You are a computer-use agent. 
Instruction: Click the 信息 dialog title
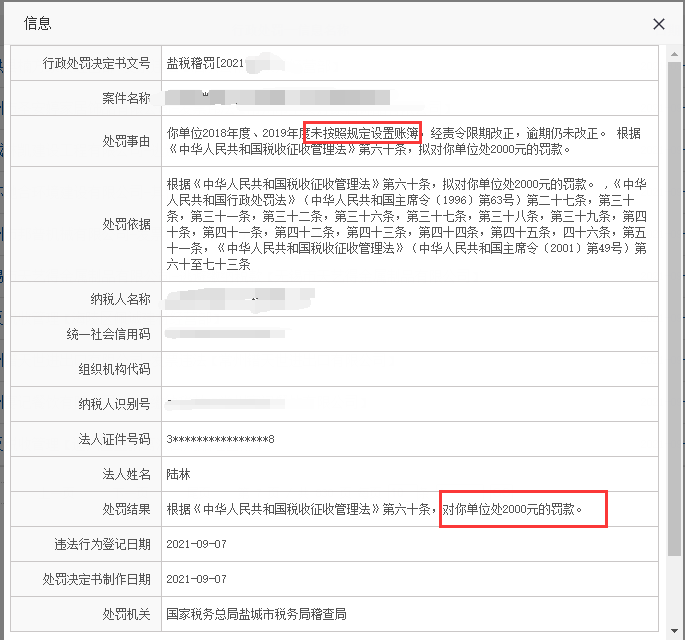click(38, 23)
